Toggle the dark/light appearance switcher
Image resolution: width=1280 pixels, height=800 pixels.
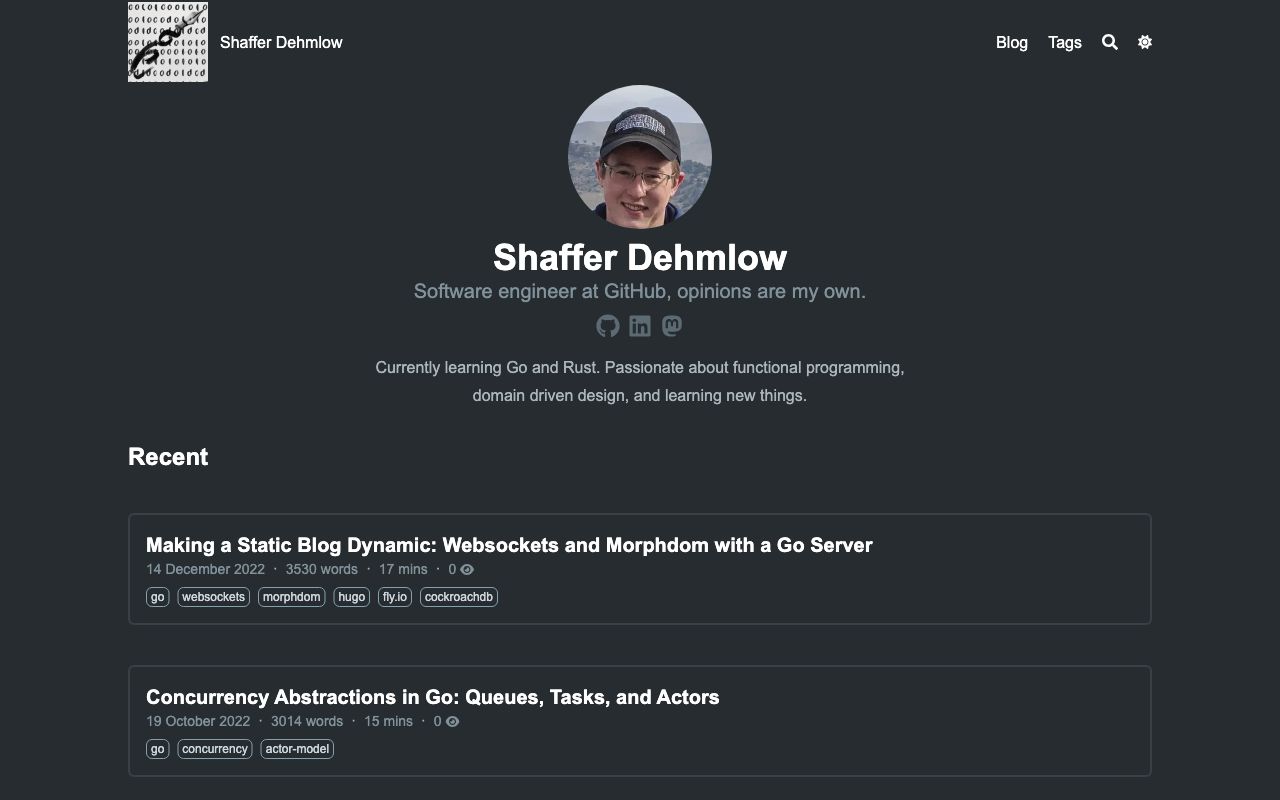pyautogui.click(x=1145, y=42)
